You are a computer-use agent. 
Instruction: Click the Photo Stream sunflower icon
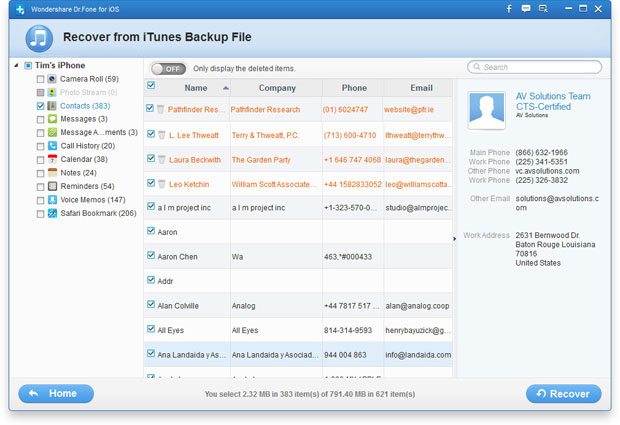tap(52, 92)
